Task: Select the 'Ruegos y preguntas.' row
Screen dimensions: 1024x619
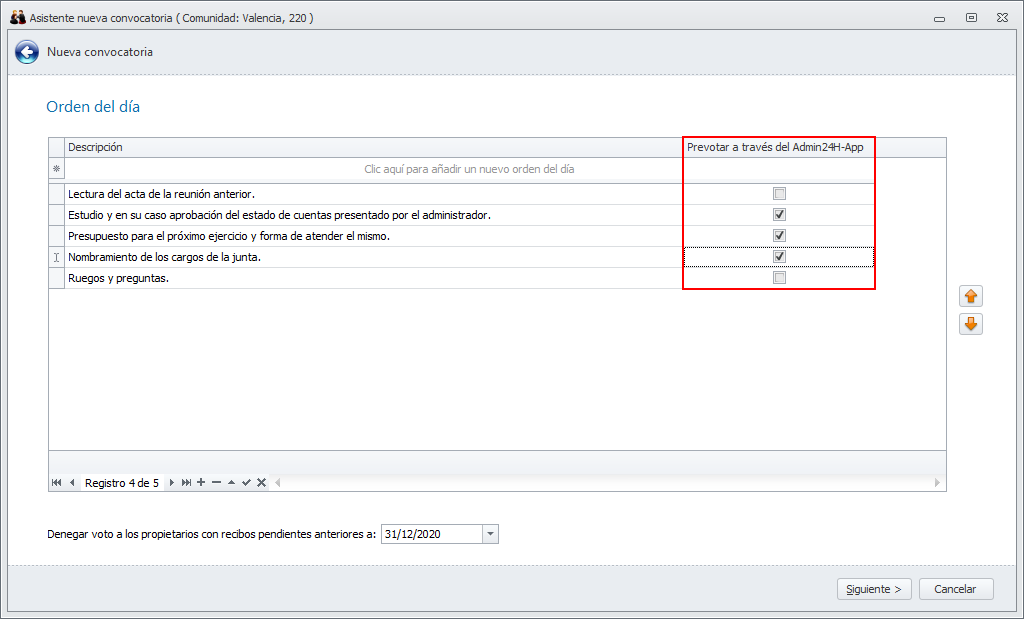Action: pyautogui.click(x=374, y=278)
